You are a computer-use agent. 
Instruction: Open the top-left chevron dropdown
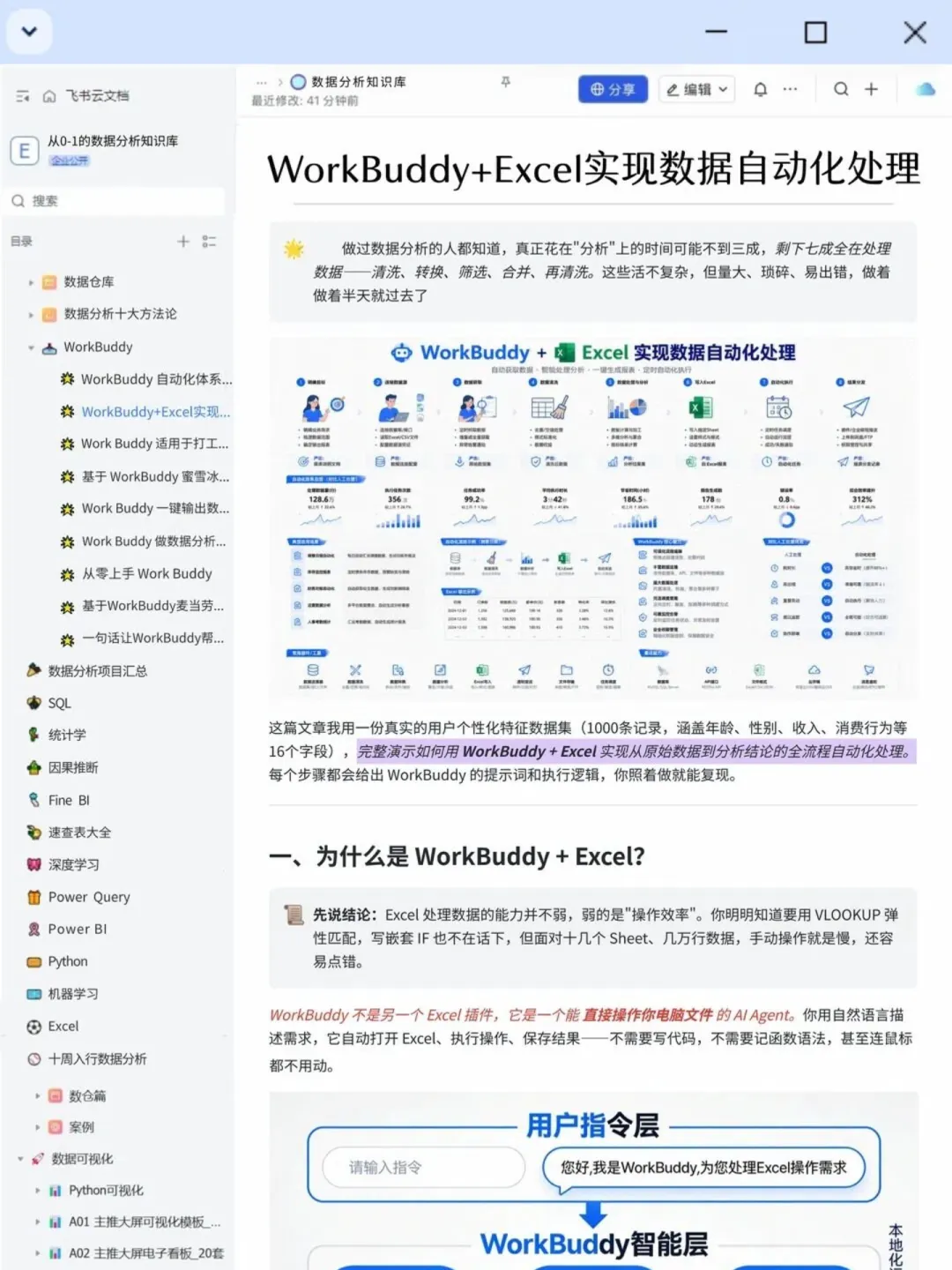pos(29,32)
